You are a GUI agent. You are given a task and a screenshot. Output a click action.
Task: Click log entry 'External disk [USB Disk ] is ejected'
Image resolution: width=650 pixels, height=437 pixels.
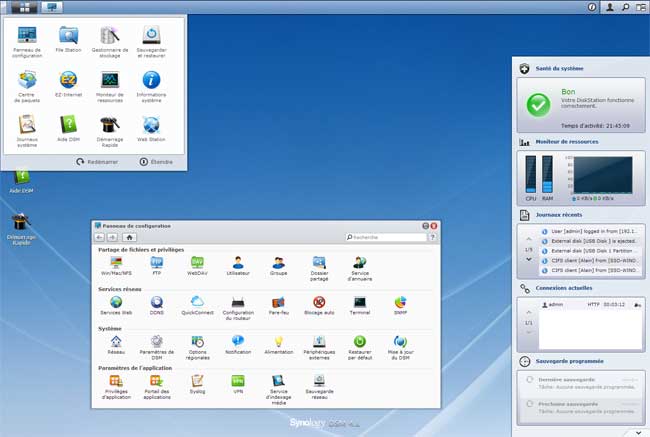(x=590, y=241)
